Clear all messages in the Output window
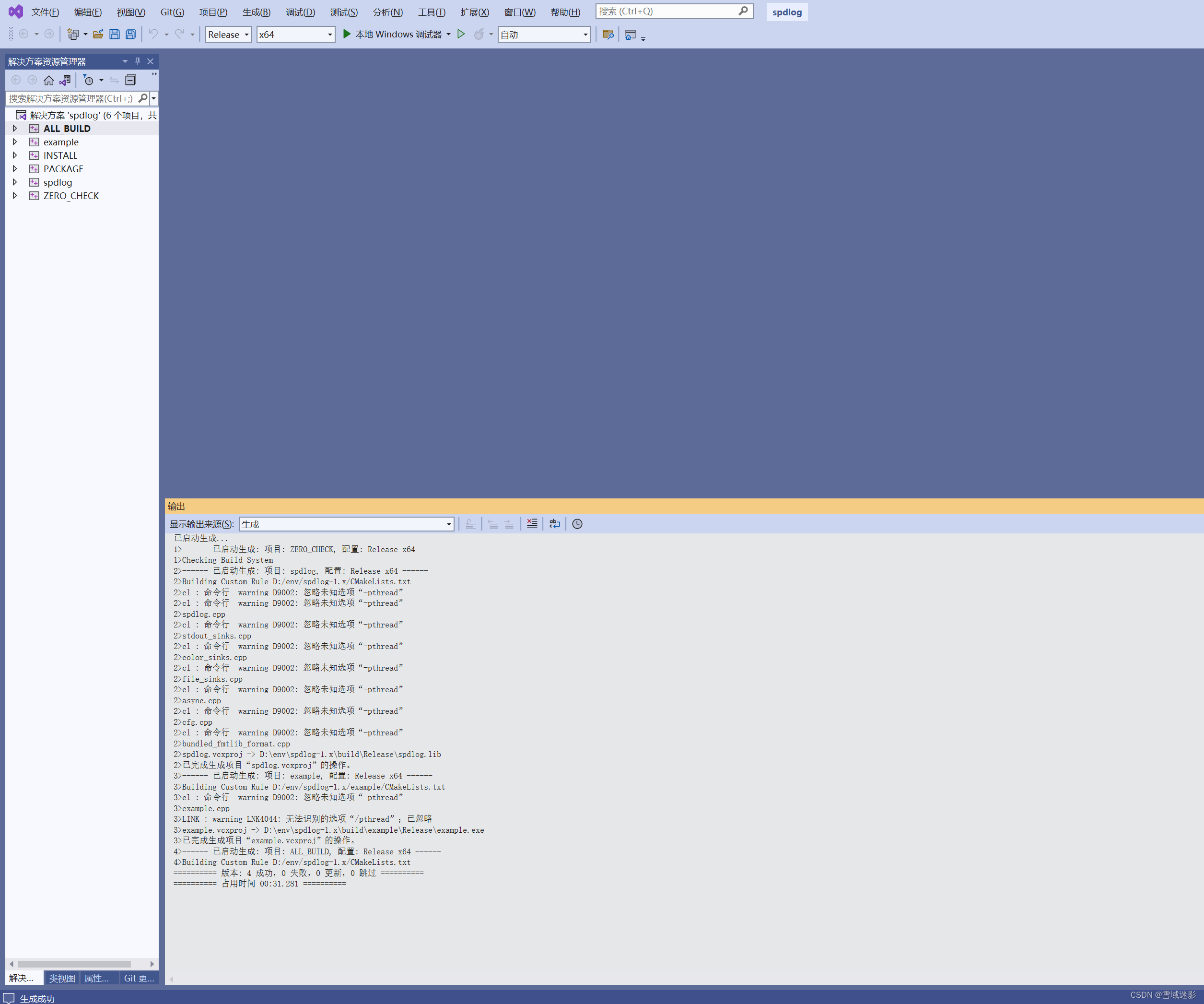The height and width of the screenshot is (1004, 1204). 532,523
